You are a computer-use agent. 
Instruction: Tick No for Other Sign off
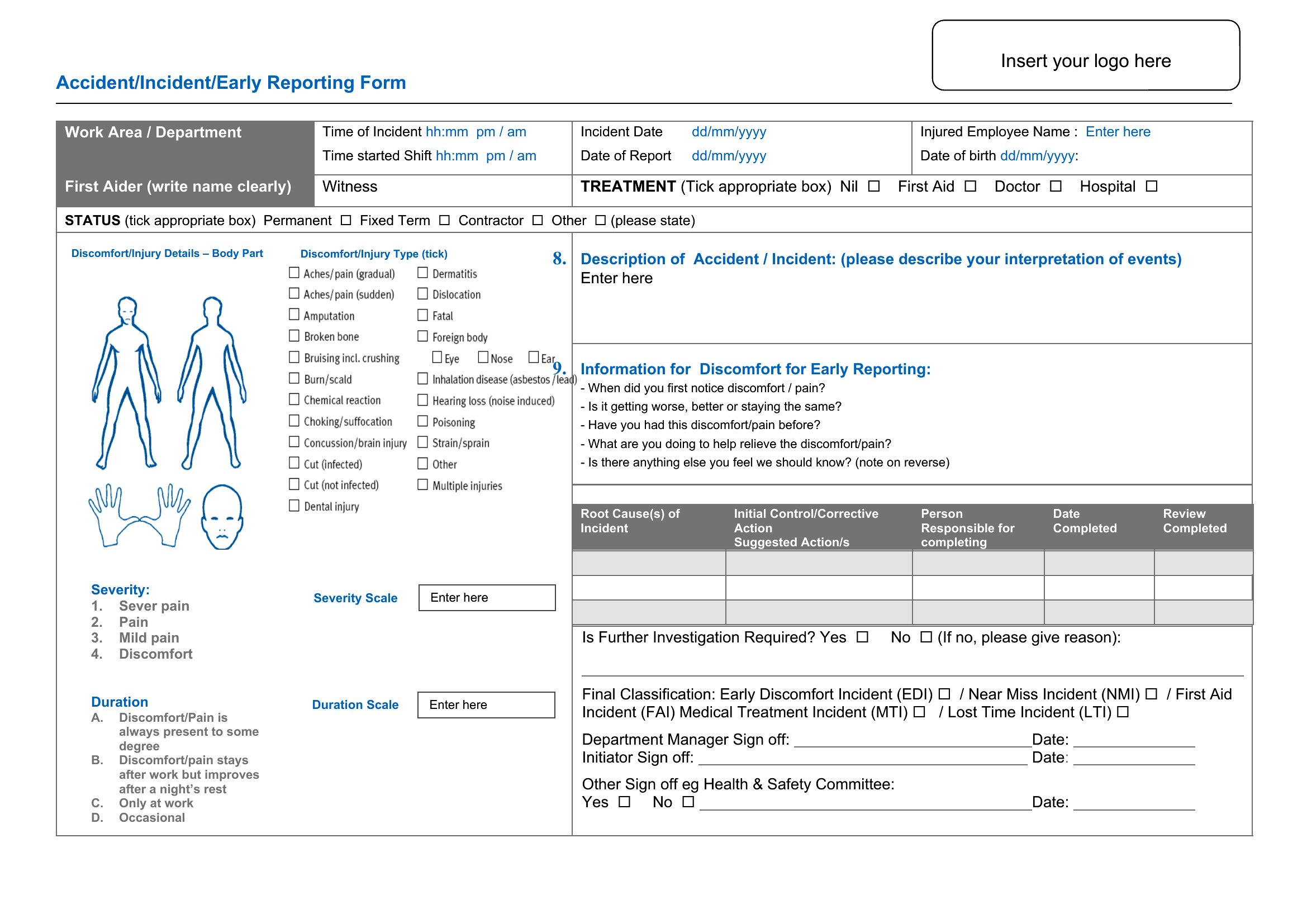[689, 802]
